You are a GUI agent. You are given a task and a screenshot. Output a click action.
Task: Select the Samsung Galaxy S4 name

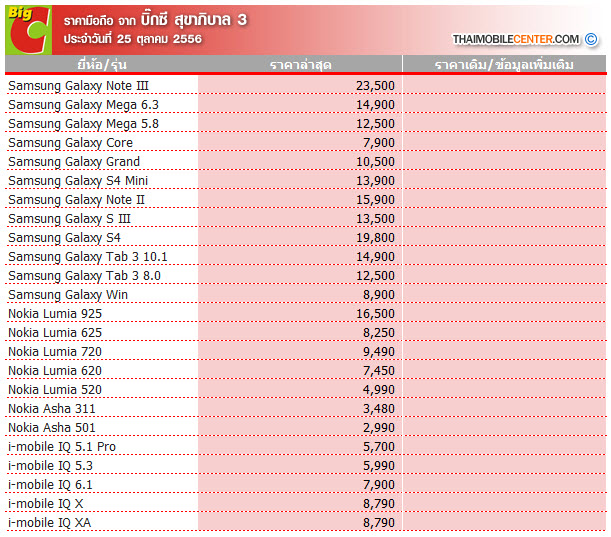(64, 238)
